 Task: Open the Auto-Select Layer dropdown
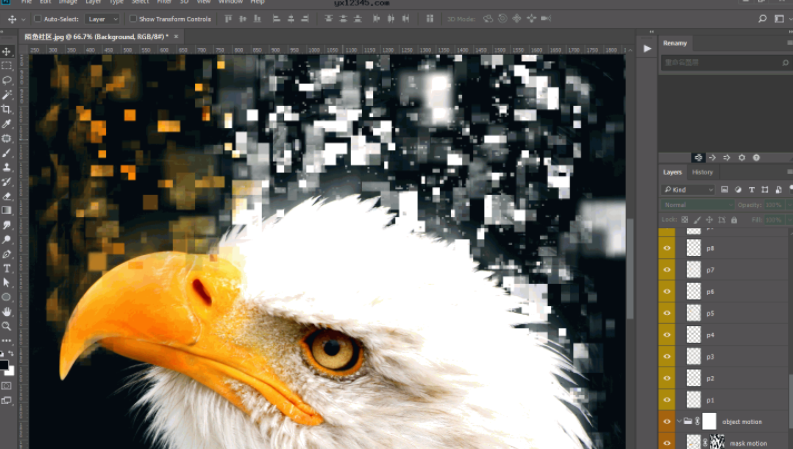click(x=103, y=19)
